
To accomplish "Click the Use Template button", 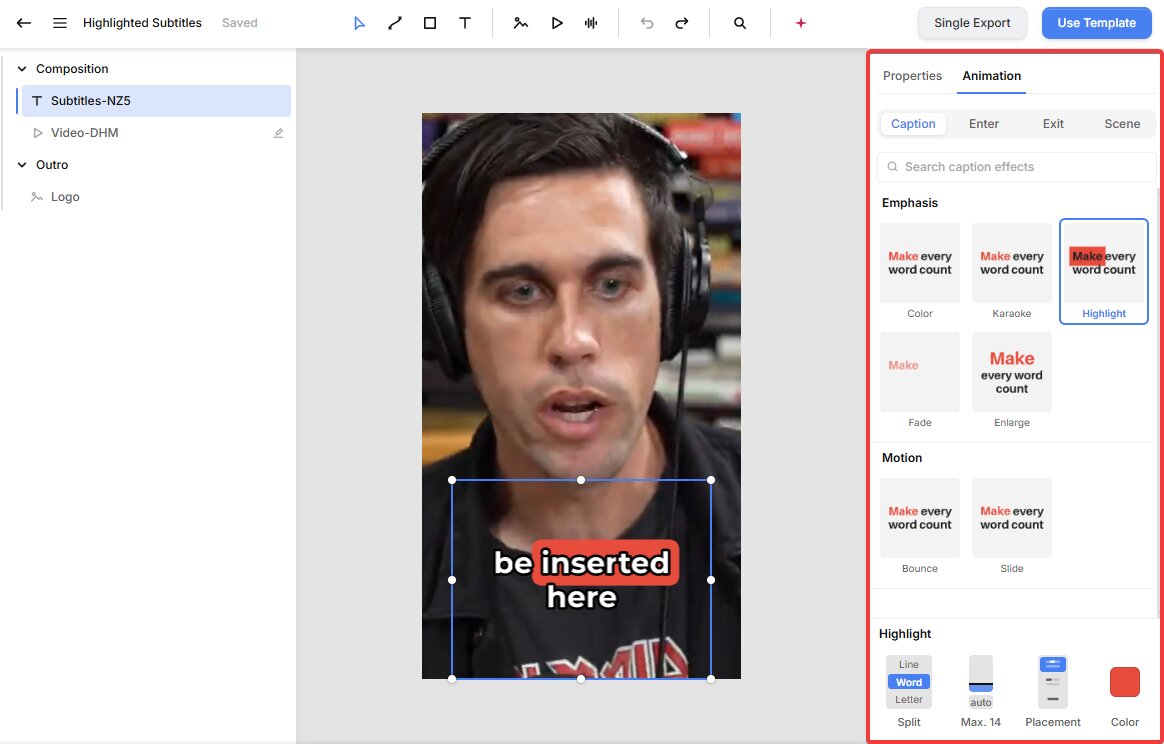I will pos(1096,23).
